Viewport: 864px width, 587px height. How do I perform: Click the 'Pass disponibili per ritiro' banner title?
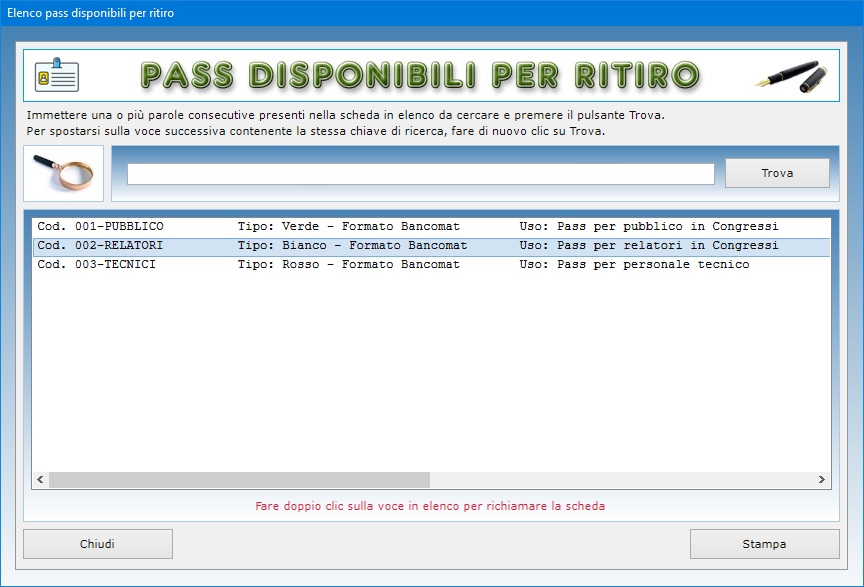coord(420,75)
